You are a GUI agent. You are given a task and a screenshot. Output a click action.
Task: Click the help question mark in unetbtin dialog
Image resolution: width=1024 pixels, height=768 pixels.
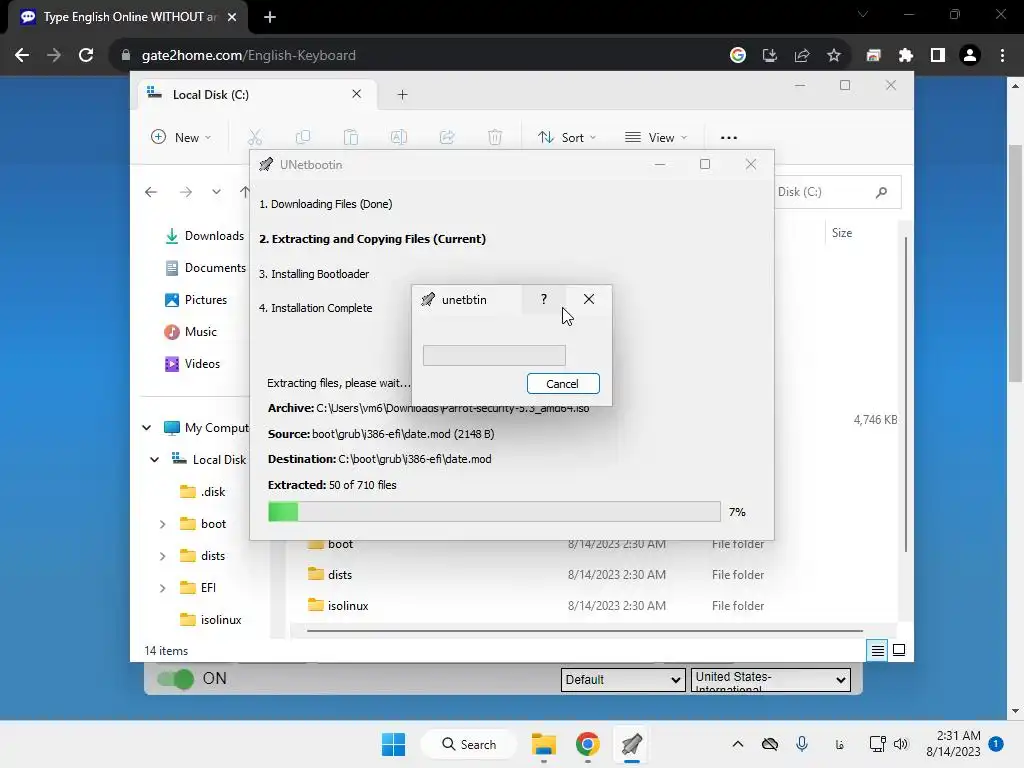(x=543, y=299)
